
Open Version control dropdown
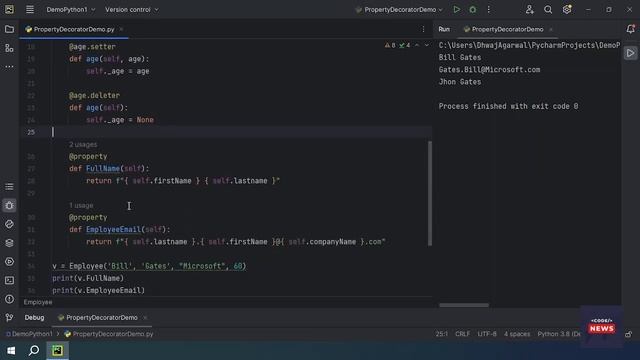pyautogui.click(x=131, y=9)
